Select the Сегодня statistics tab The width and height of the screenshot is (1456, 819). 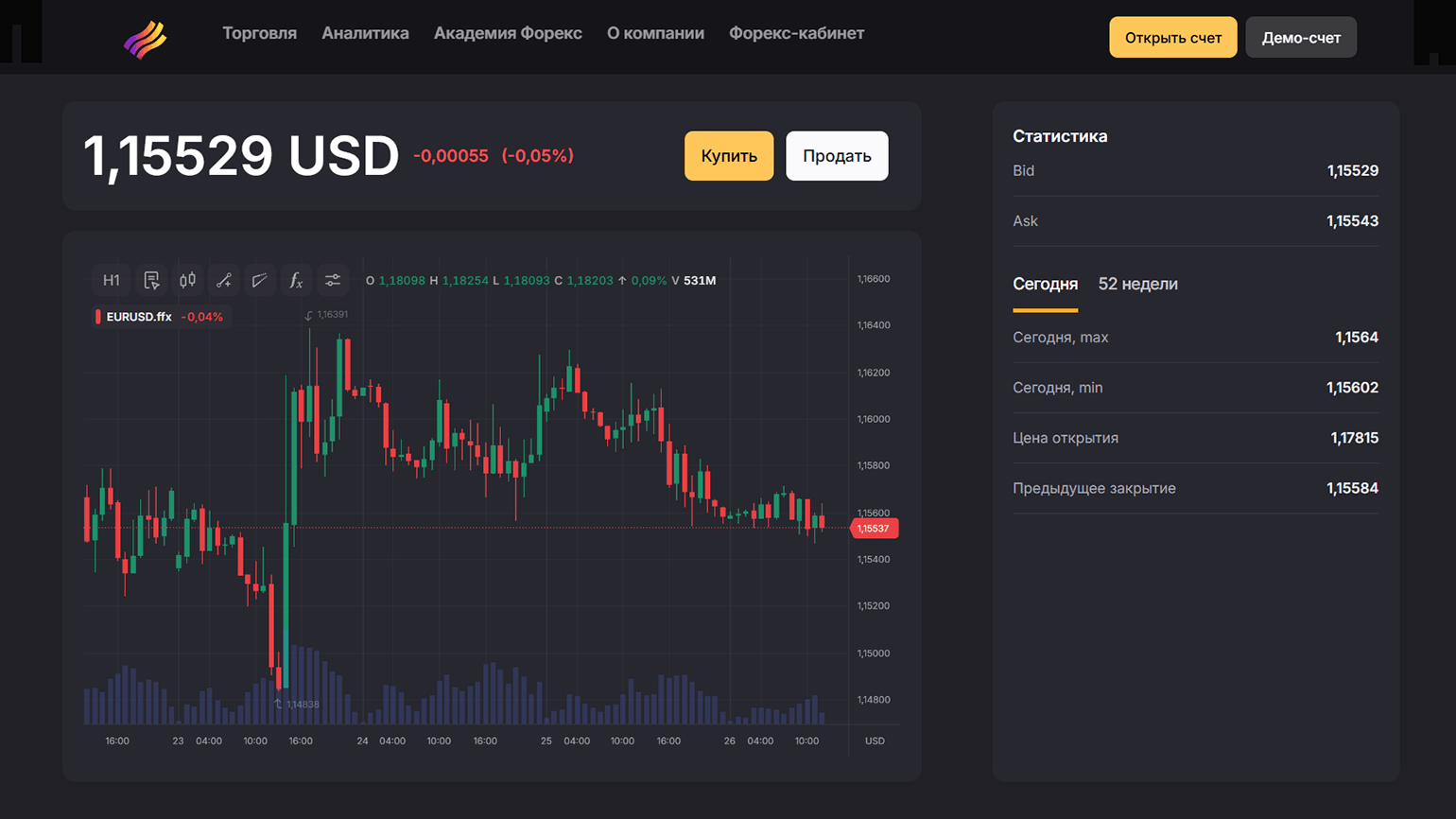(1045, 284)
